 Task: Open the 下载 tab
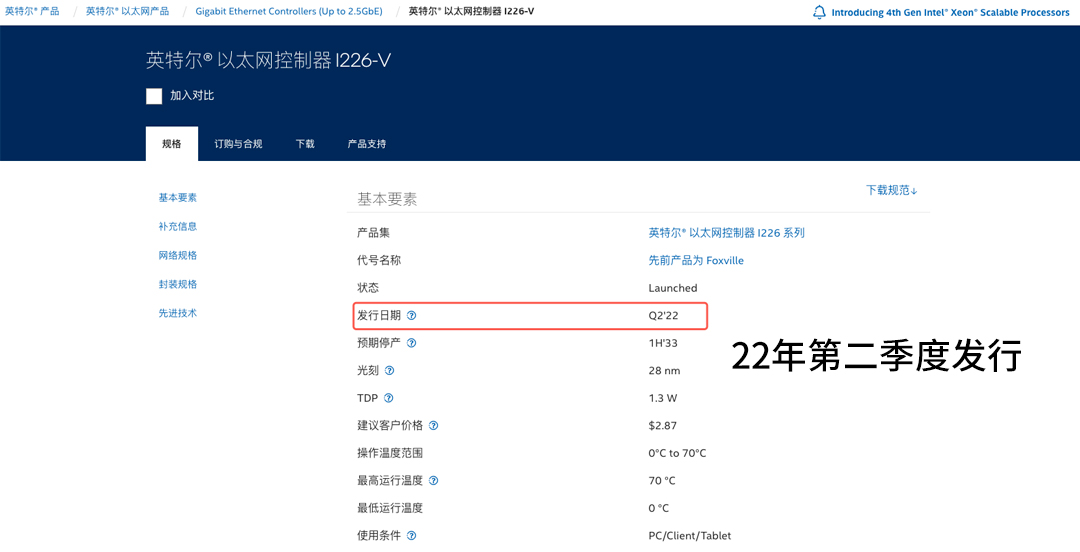click(x=305, y=144)
